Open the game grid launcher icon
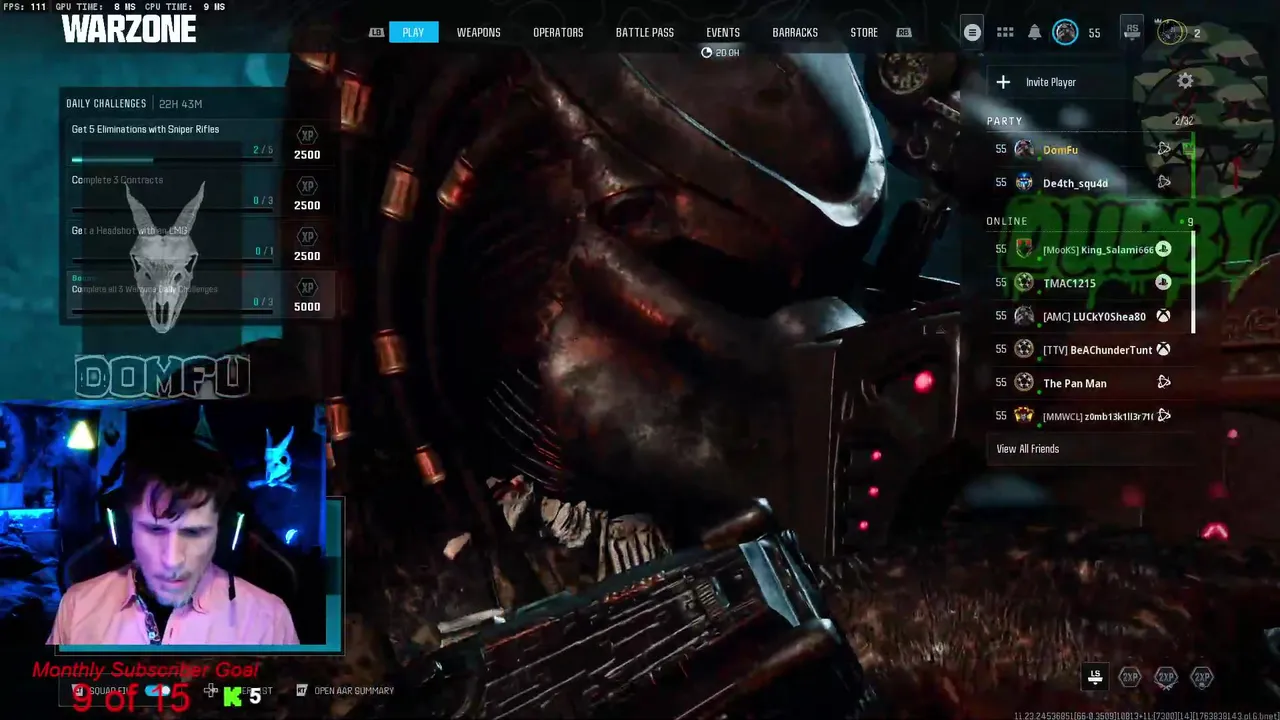 click(x=1005, y=32)
